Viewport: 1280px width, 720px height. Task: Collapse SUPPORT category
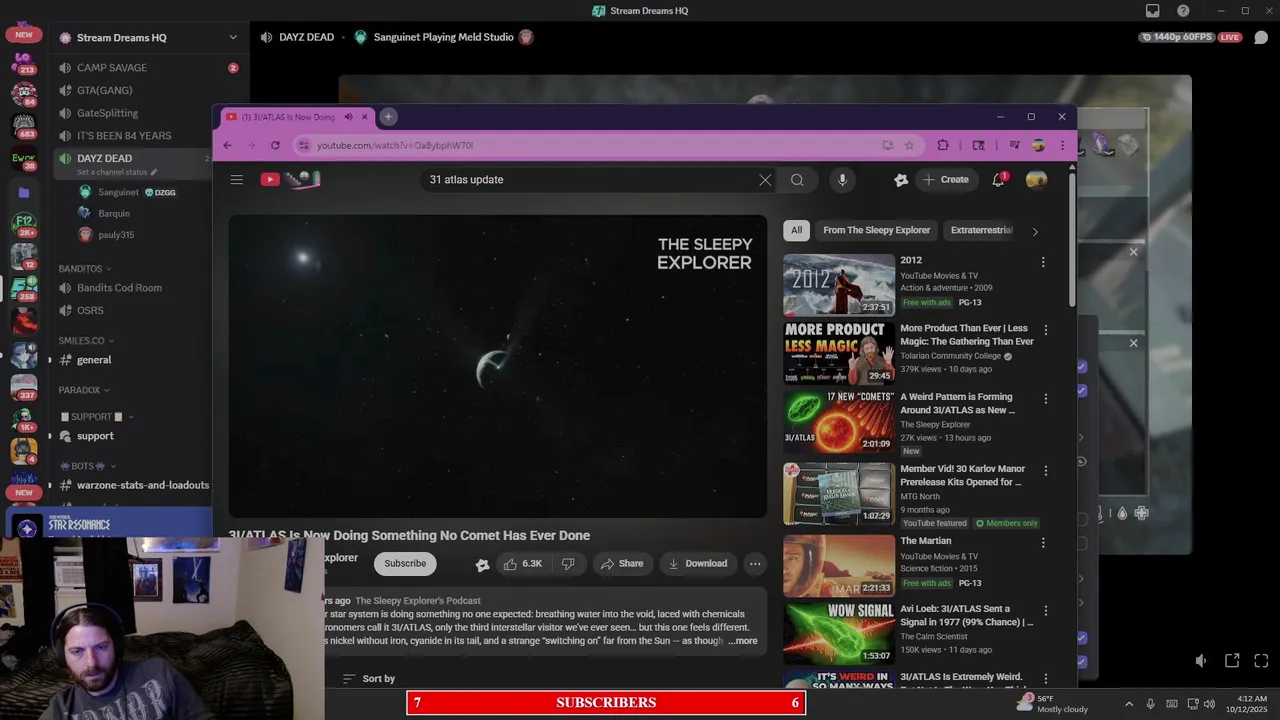pyautogui.click(x=97, y=417)
